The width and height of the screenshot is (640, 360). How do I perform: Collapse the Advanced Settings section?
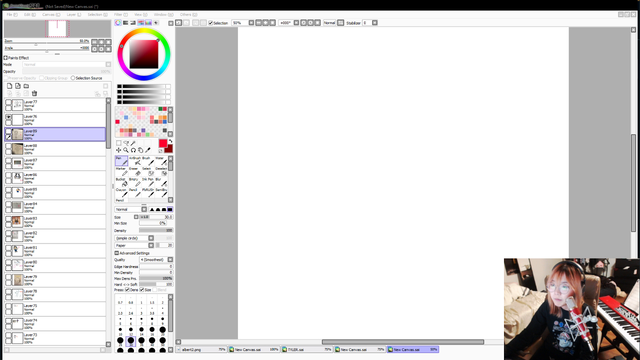click(x=117, y=253)
